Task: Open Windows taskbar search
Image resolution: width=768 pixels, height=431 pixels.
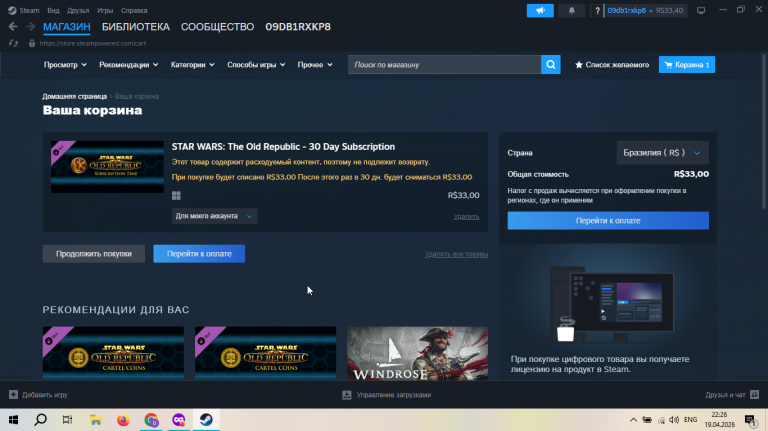Action: 41,420
